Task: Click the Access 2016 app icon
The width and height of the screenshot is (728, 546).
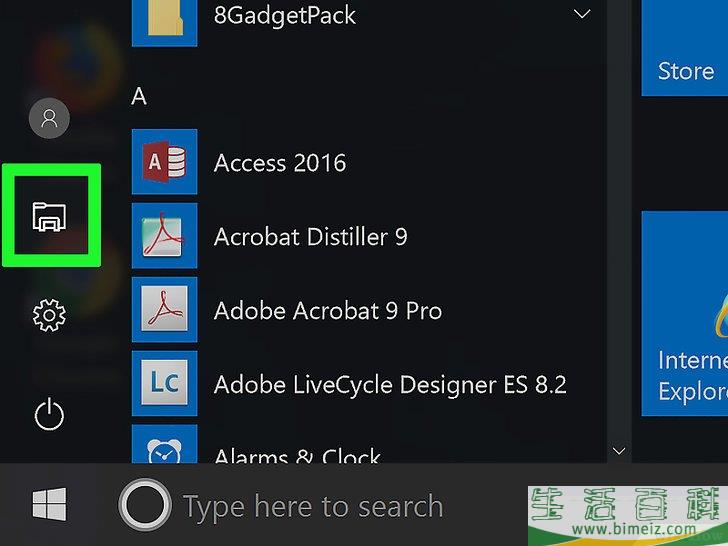Action: coord(164,162)
